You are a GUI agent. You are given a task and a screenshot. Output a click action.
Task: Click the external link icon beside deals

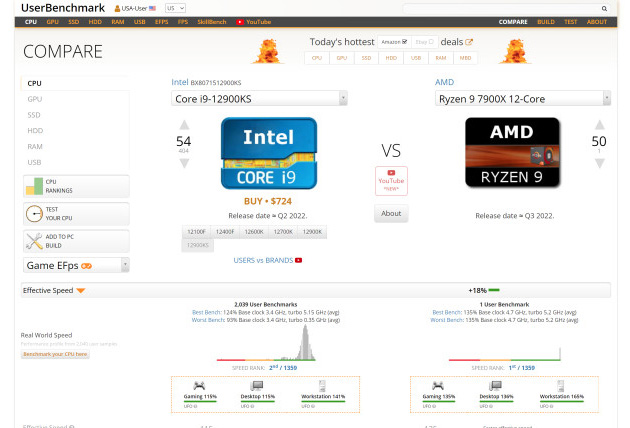[x=469, y=42]
